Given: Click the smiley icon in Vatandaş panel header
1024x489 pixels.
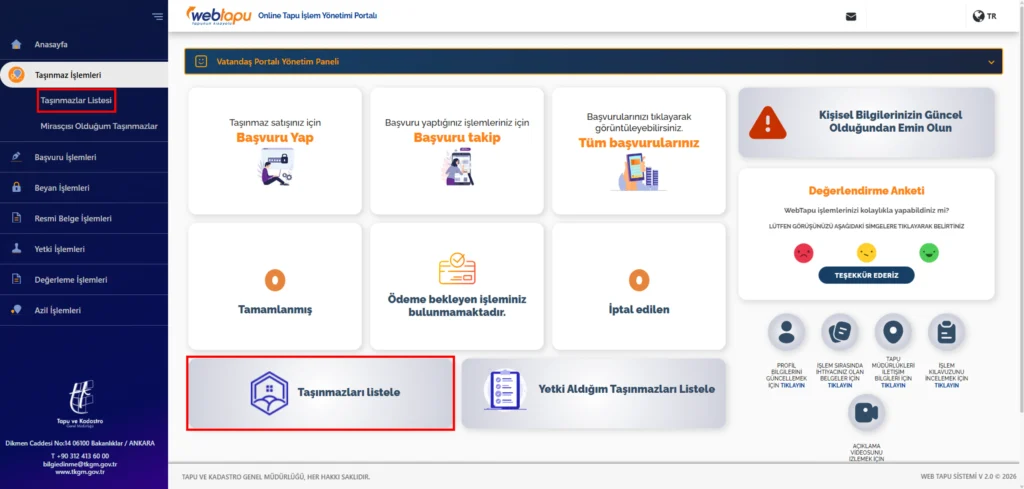Looking at the screenshot, I should [201, 61].
